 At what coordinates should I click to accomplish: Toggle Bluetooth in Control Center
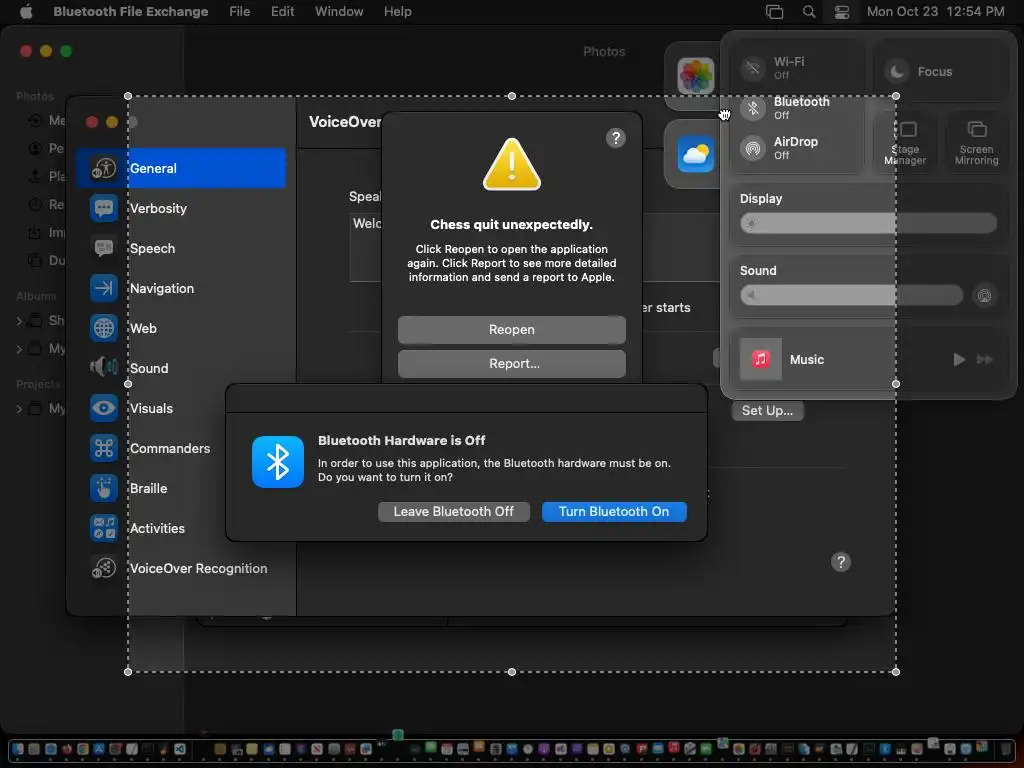[x=753, y=108]
